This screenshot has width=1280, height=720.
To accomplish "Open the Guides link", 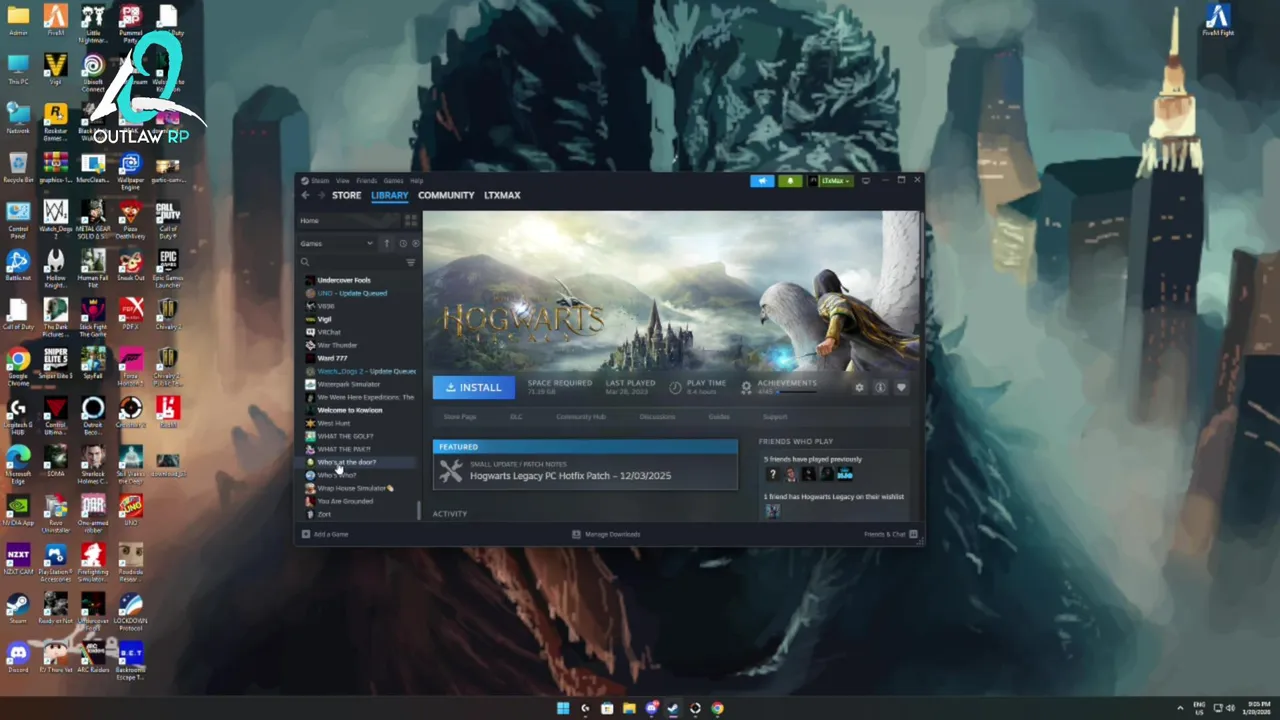I will (719, 416).
